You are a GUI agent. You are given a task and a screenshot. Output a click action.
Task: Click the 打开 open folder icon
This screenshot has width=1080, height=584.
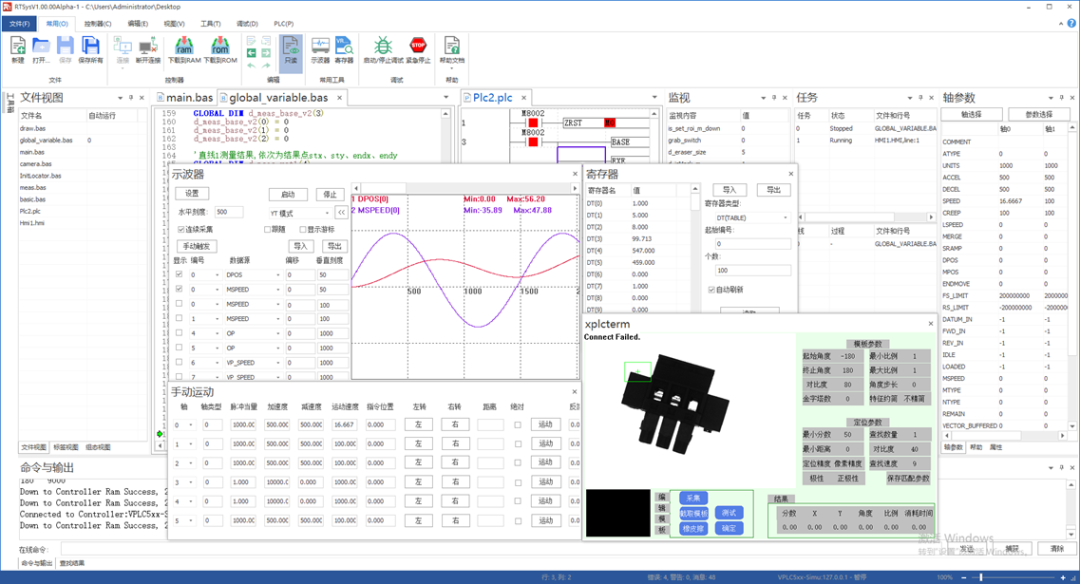tap(41, 46)
